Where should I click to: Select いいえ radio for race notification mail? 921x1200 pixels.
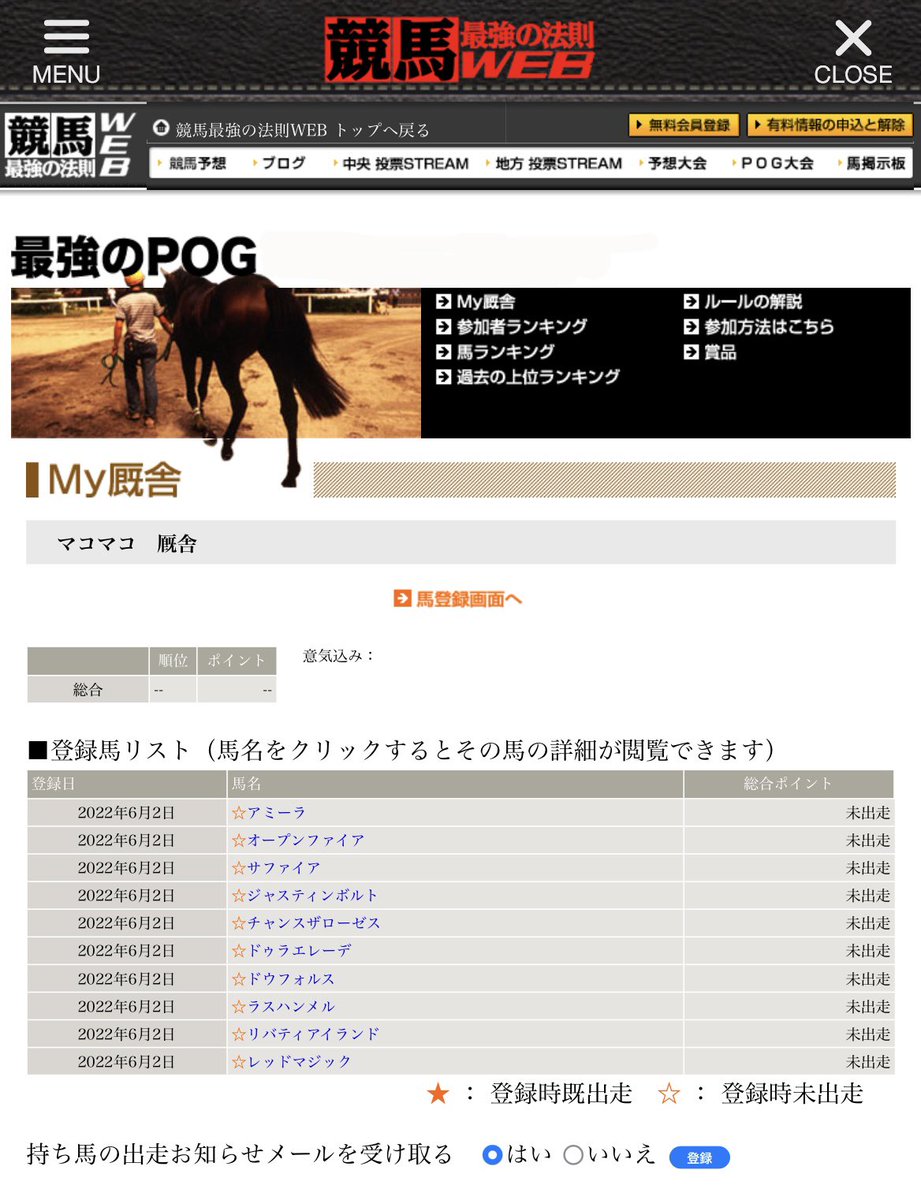pos(573,1155)
